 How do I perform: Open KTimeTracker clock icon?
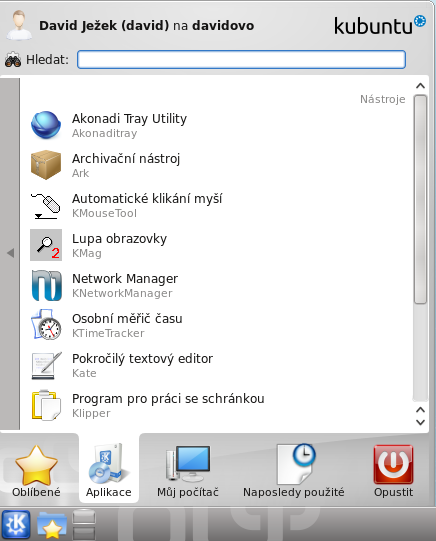pyautogui.click(x=46, y=325)
